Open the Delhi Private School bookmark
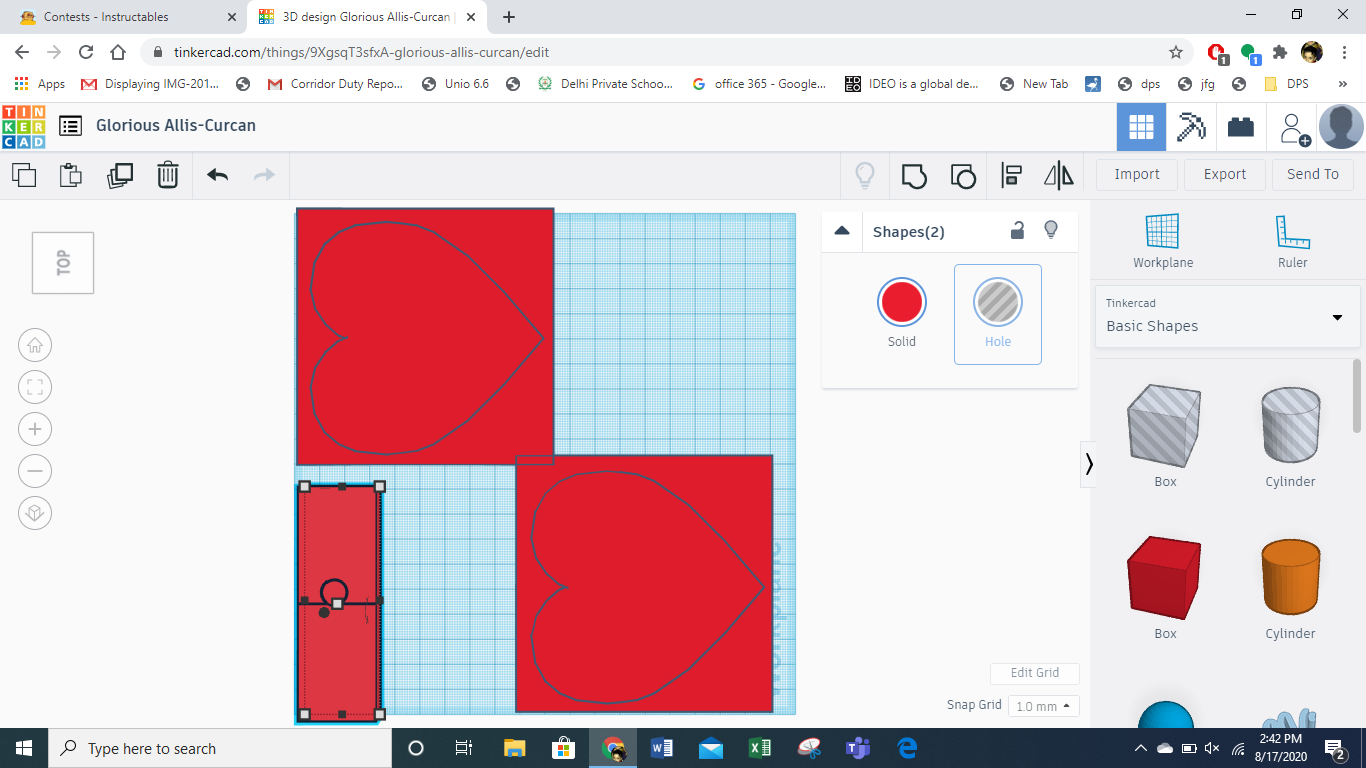Screen dimensions: 1366x768 click(x=606, y=84)
